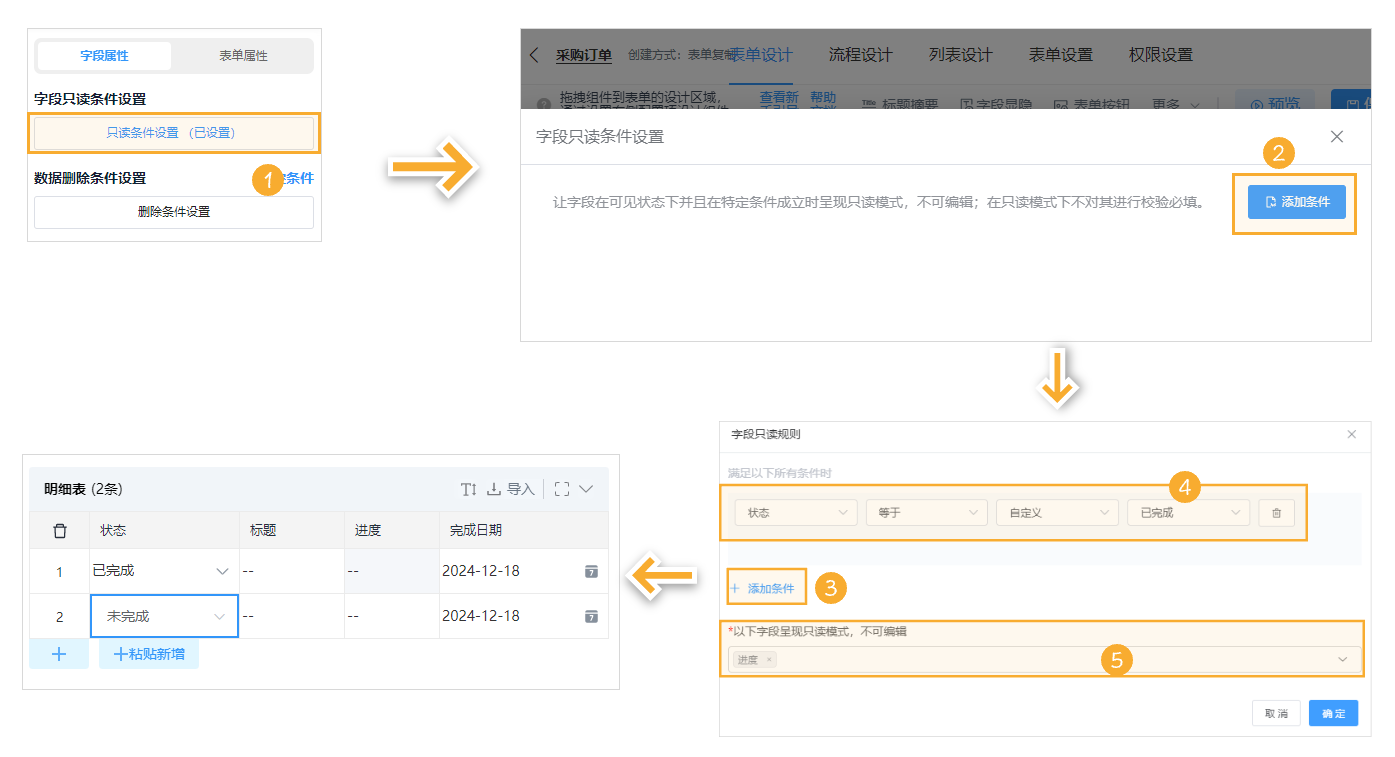Open the 状态 field dropdown in the rule

(x=796, y=511)
